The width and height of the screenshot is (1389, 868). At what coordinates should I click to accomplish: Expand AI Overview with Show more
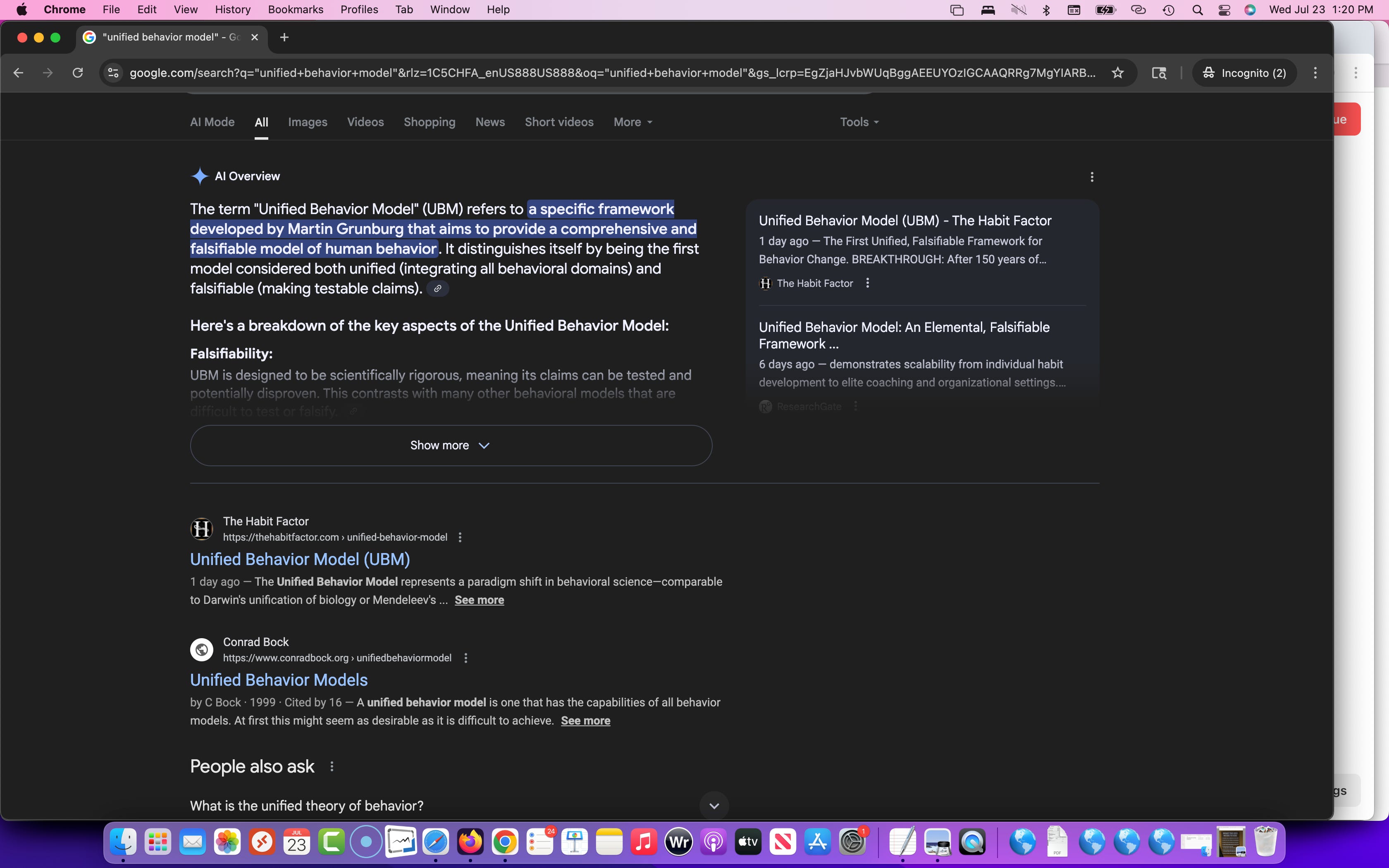point(451,446)
